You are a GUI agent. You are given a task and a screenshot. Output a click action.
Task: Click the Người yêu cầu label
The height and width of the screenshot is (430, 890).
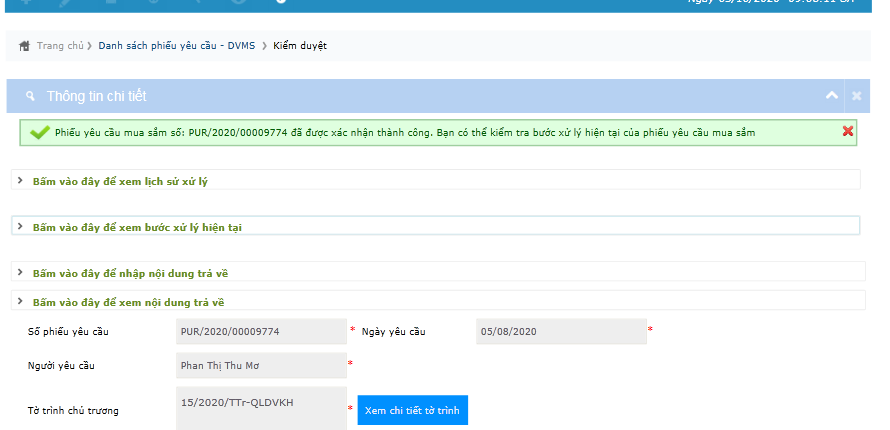(x=61, y=365)
